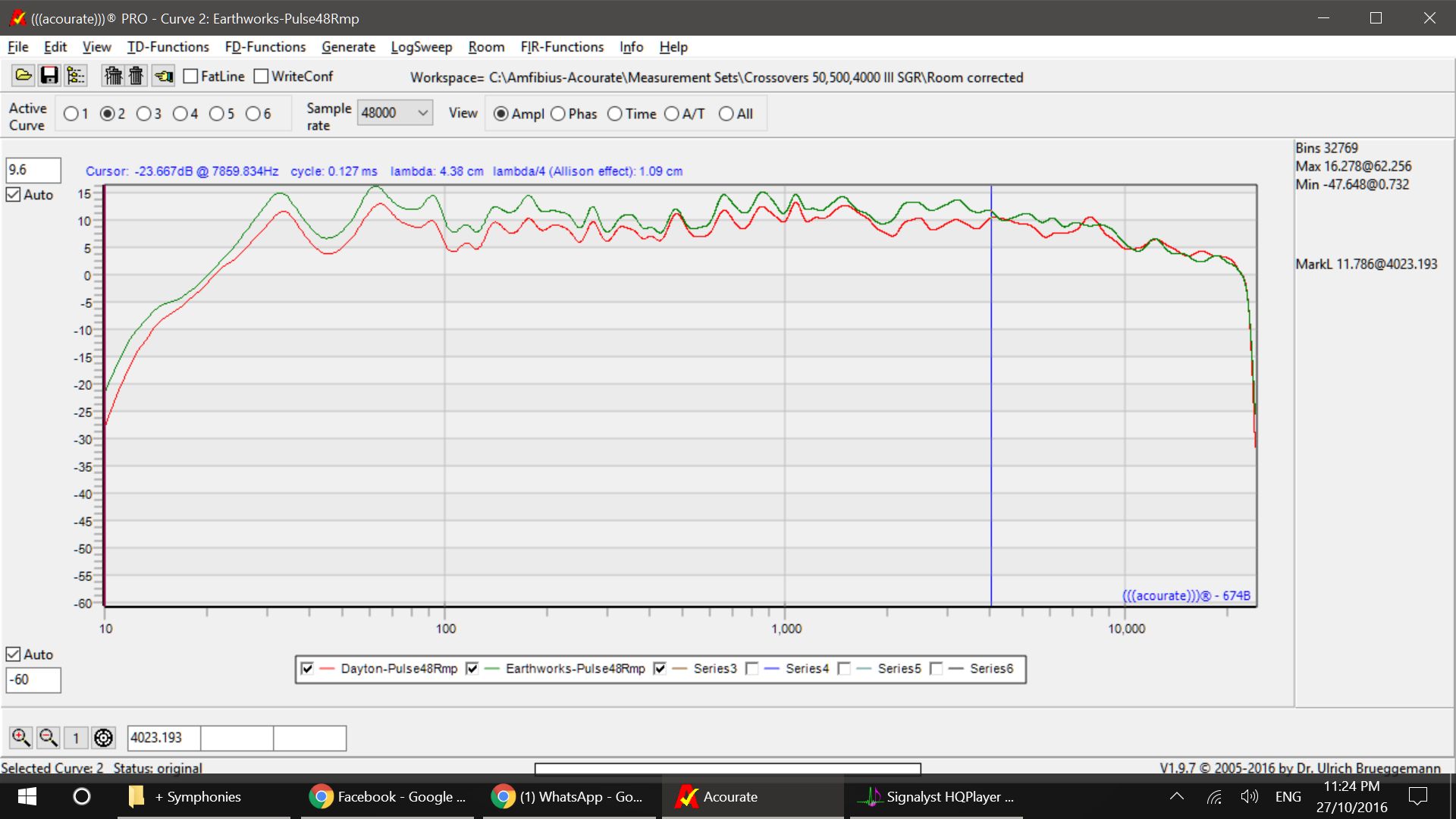This screenshot has height=819, width=1456.
Task: Open the LogSweep menu
Action: pos(422,47)
